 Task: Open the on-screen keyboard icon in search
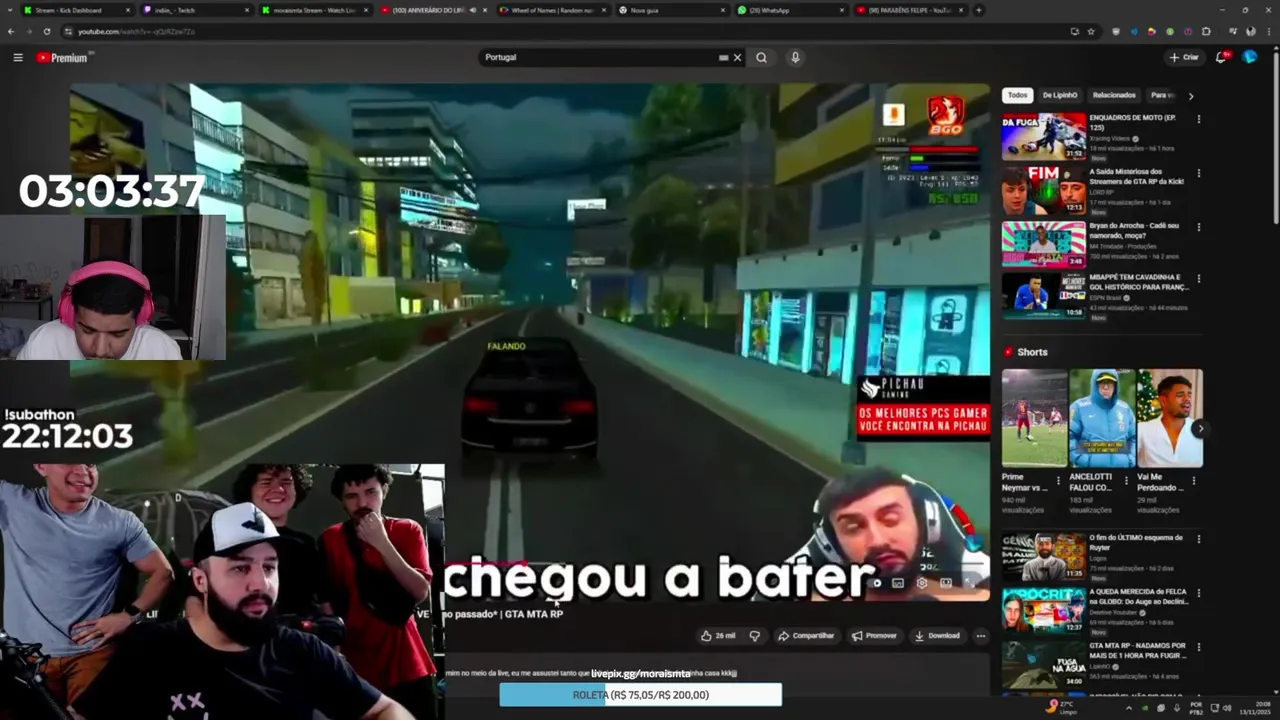(x=723, y=57)
